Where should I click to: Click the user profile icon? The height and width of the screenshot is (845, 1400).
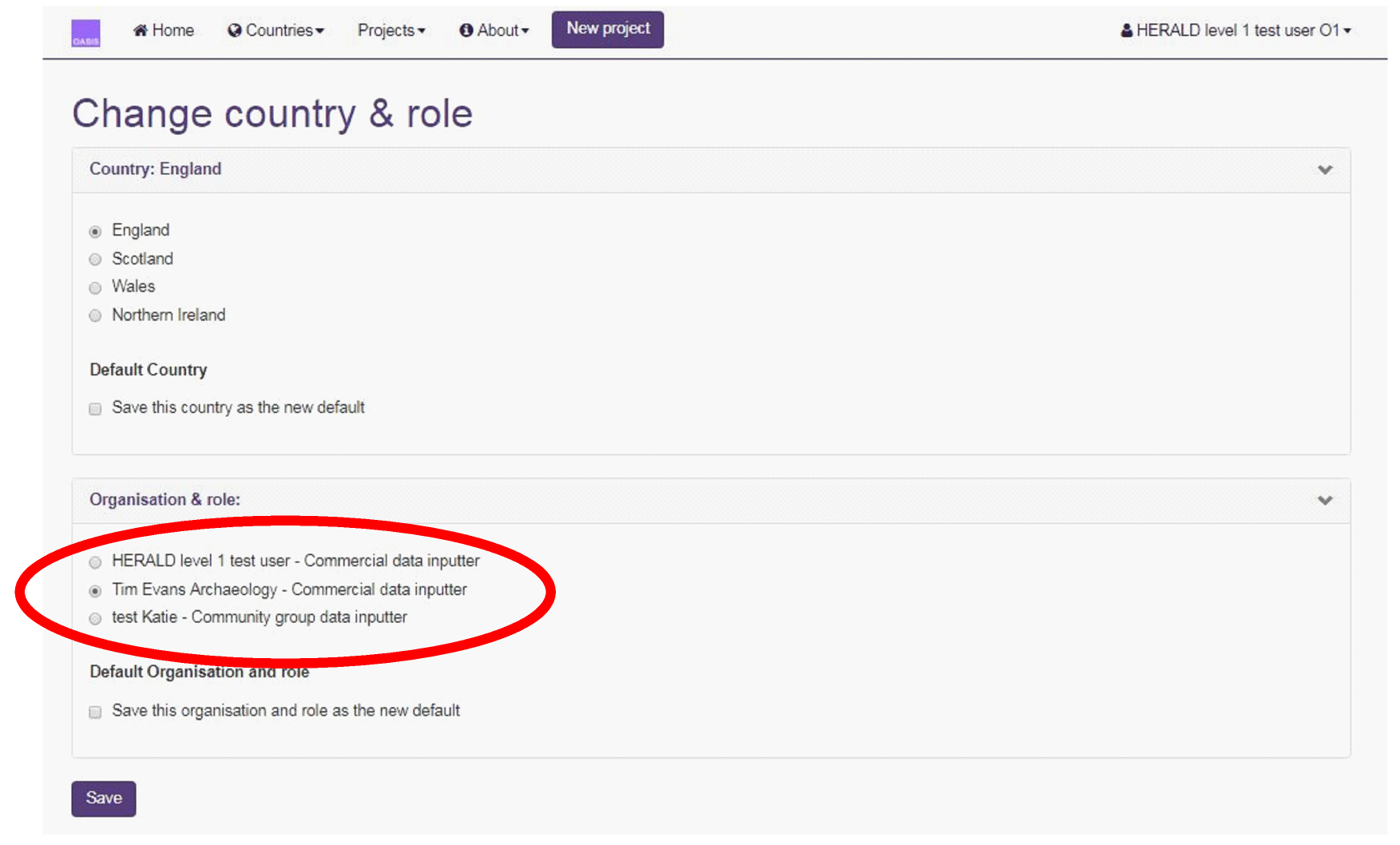click(1126, 30)
